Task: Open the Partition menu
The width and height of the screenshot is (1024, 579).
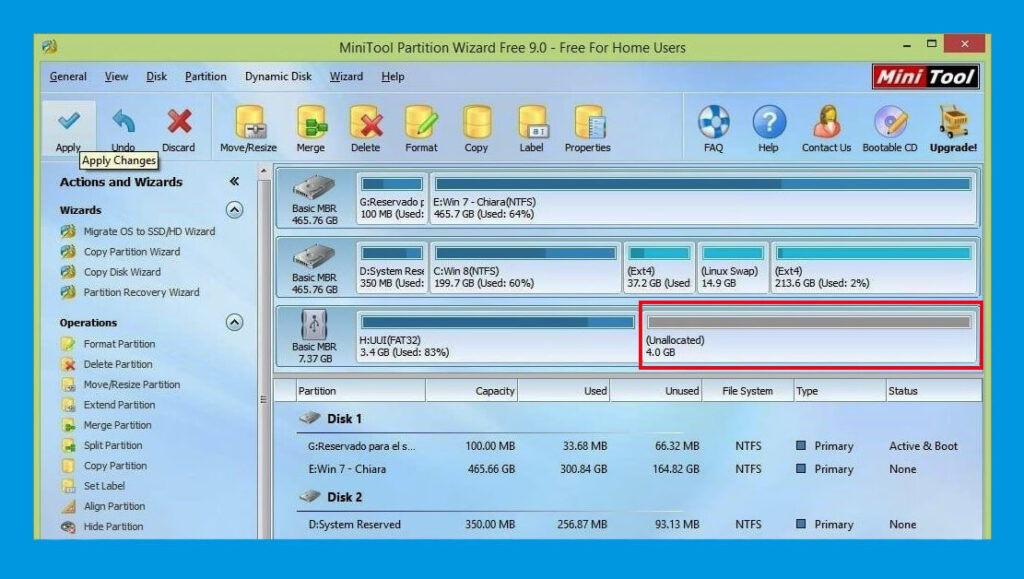Action: pos(206,76)
